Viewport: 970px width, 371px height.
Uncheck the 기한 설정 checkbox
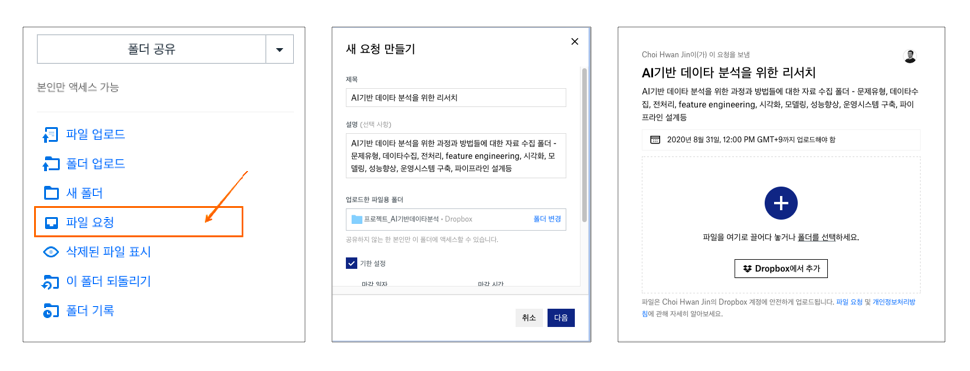(x=351, y=263)
